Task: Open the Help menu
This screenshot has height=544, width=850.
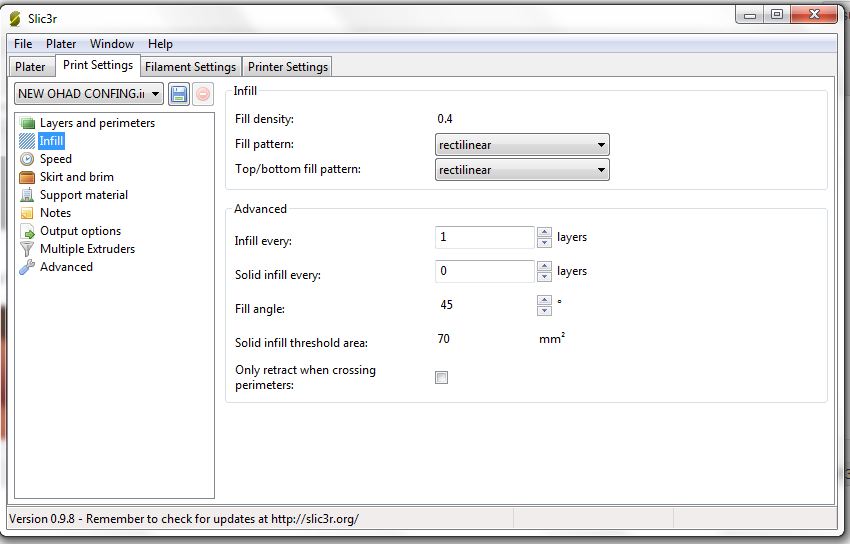Action: click(x=160, y=44)
